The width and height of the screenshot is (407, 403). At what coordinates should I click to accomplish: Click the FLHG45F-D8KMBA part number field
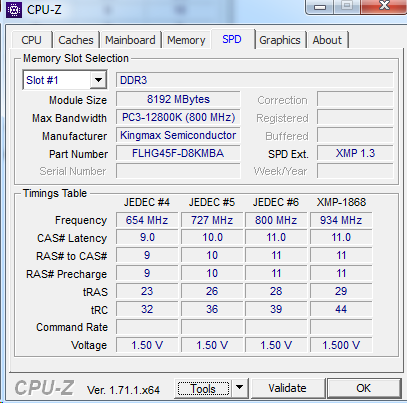(x=178, y=153)
